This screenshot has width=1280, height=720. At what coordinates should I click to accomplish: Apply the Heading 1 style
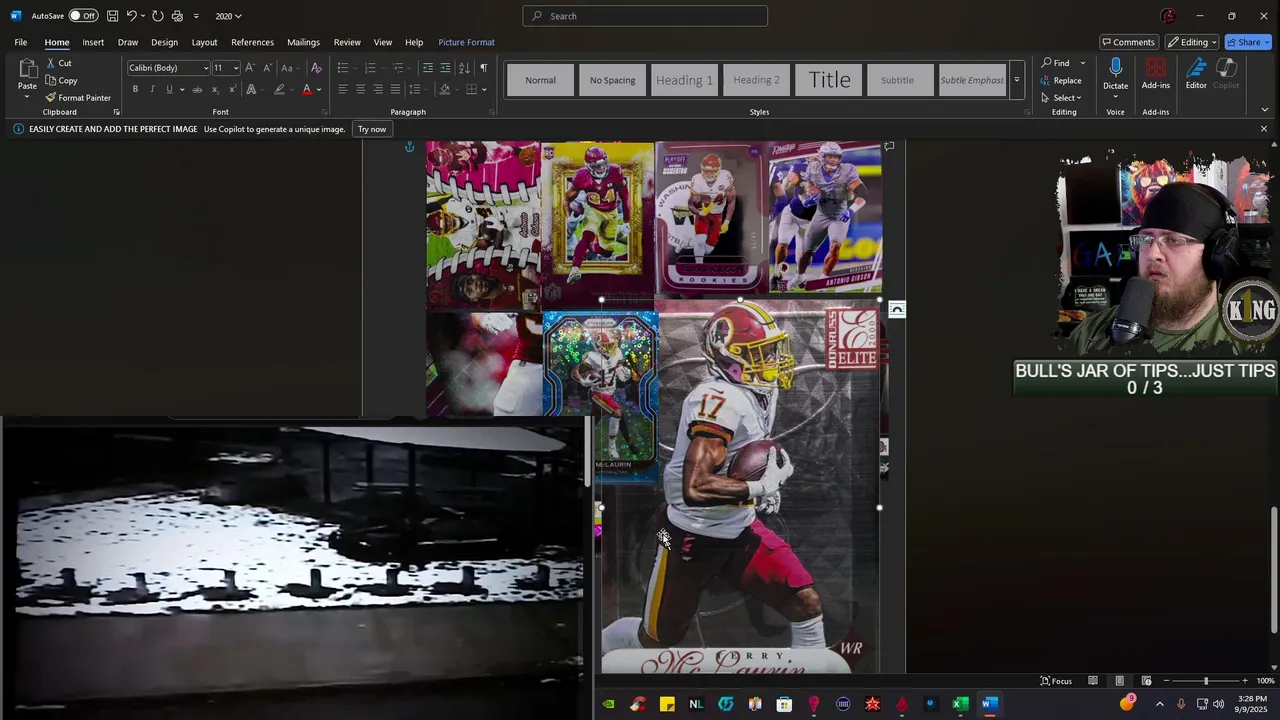point(684,80)
